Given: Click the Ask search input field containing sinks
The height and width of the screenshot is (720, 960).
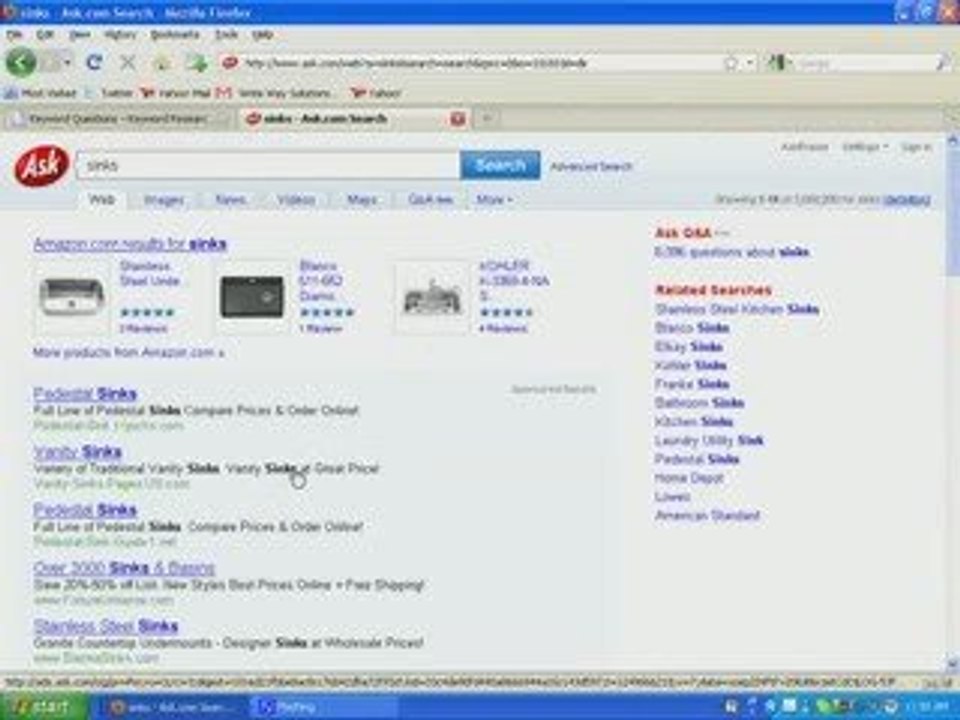Looking at the screenshot, I should [x=268, y=165].
